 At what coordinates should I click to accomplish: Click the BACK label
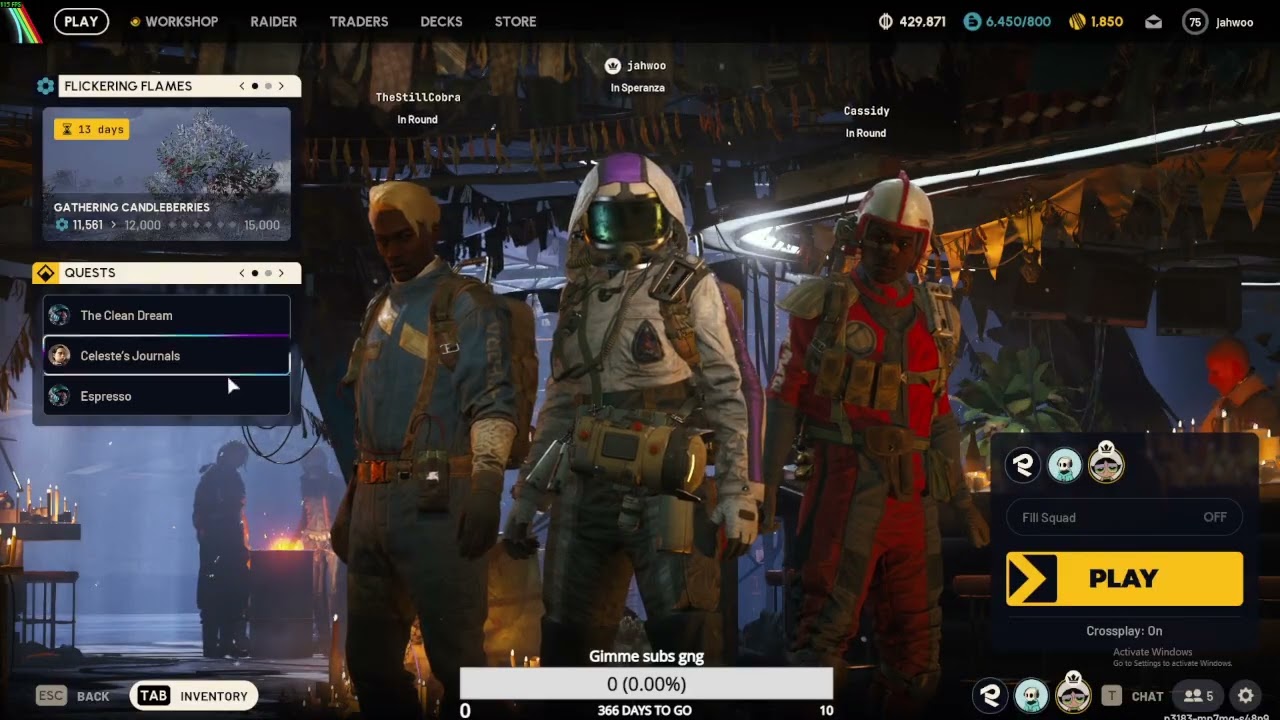pos(93,696)
